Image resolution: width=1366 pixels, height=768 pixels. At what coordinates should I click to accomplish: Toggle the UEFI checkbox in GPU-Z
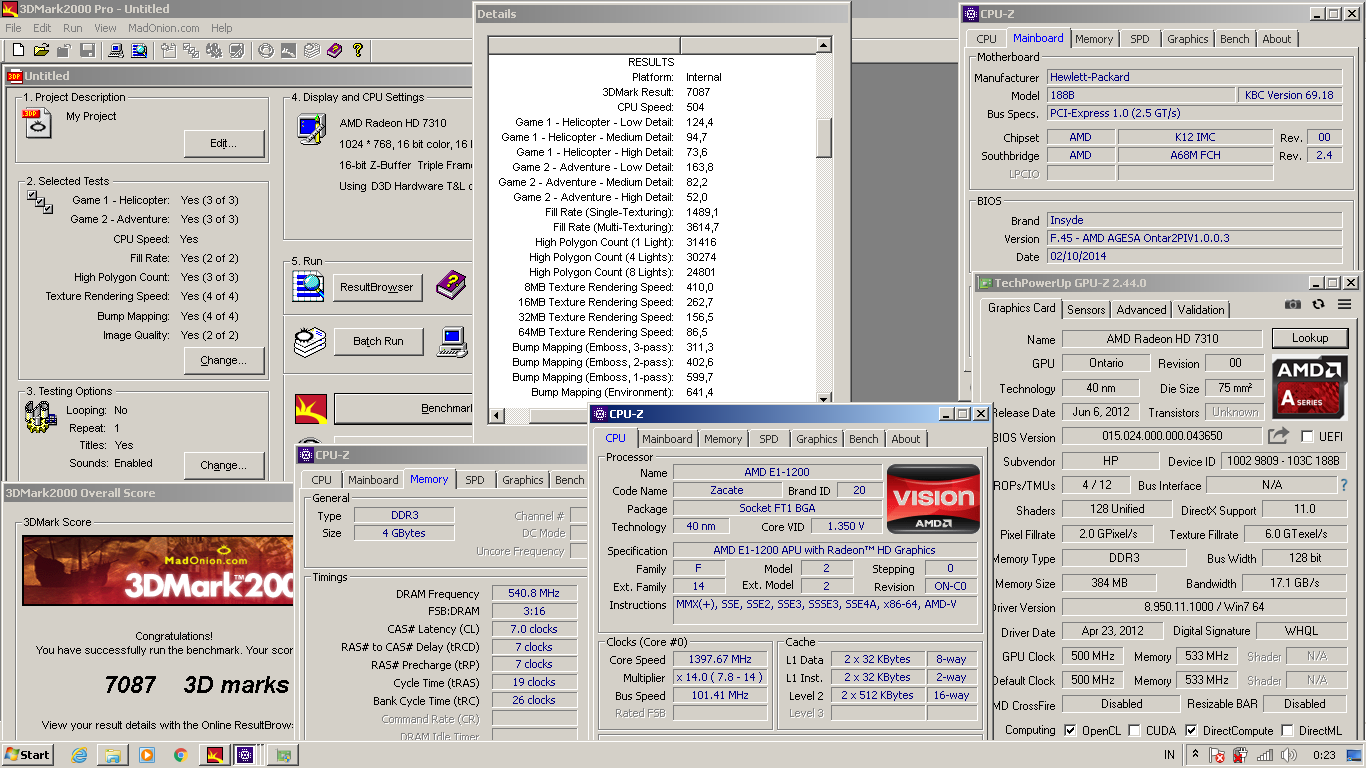tap(1307, 437)
